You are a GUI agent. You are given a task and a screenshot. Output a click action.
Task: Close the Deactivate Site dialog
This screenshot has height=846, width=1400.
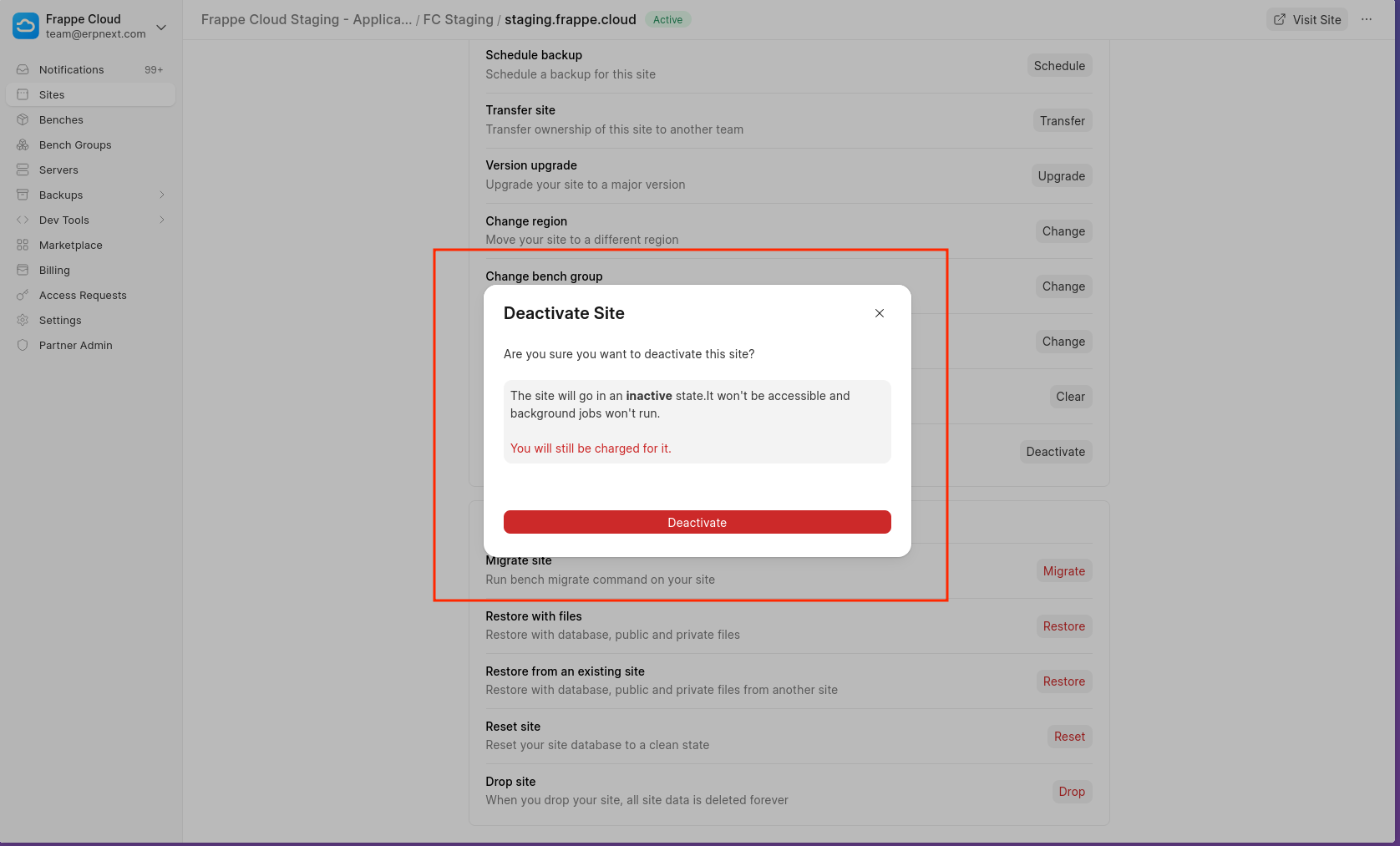pos(879,313)
